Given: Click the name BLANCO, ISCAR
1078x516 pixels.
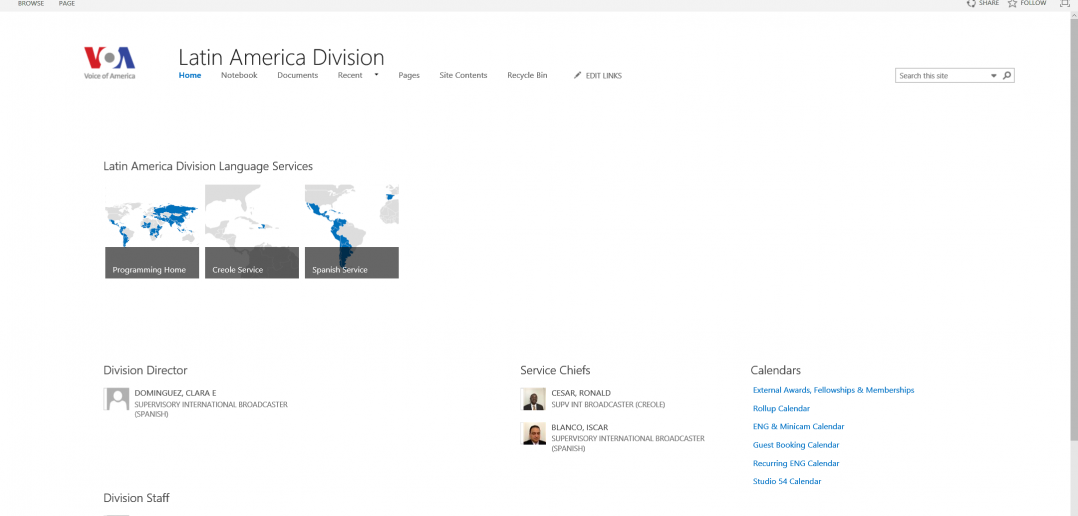Looking at the screenshot, I should (x=580, y=427).
